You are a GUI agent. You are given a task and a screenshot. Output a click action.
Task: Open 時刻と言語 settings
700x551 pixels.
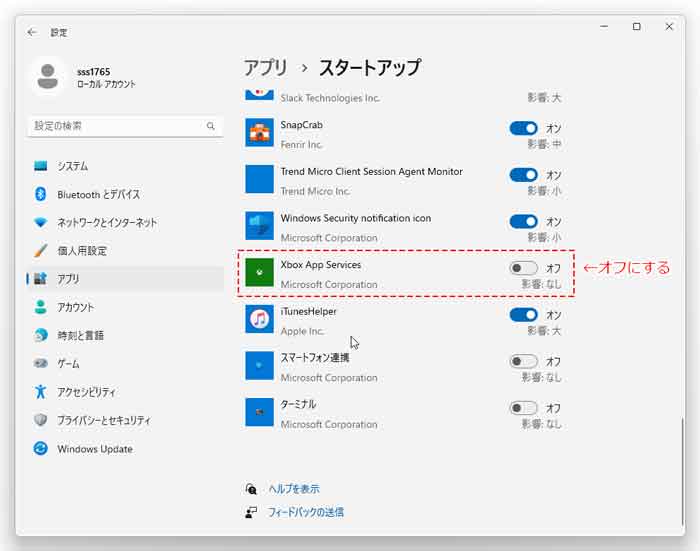pos(125,335)
